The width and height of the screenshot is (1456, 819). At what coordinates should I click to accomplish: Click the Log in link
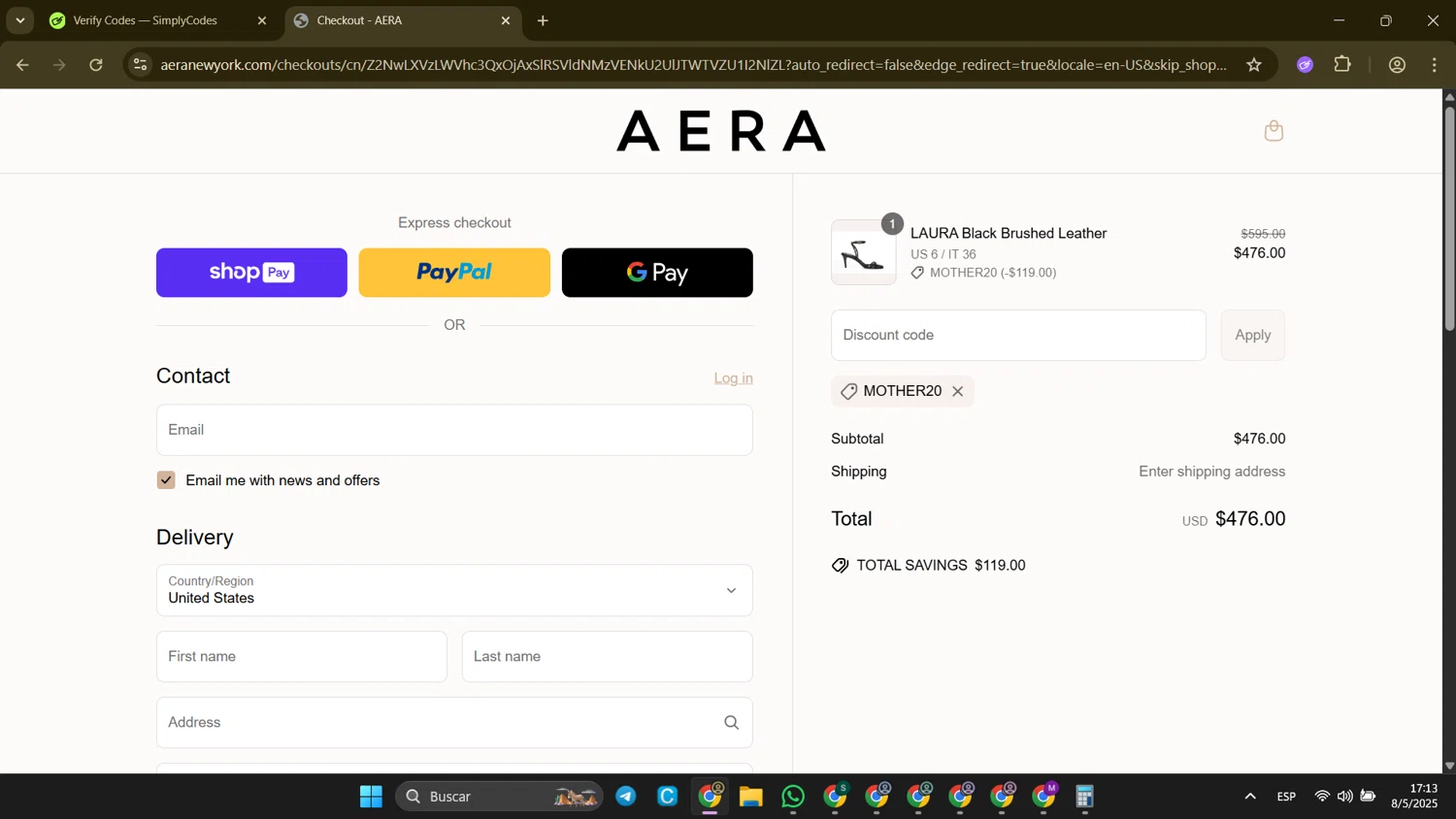[733, 378]
